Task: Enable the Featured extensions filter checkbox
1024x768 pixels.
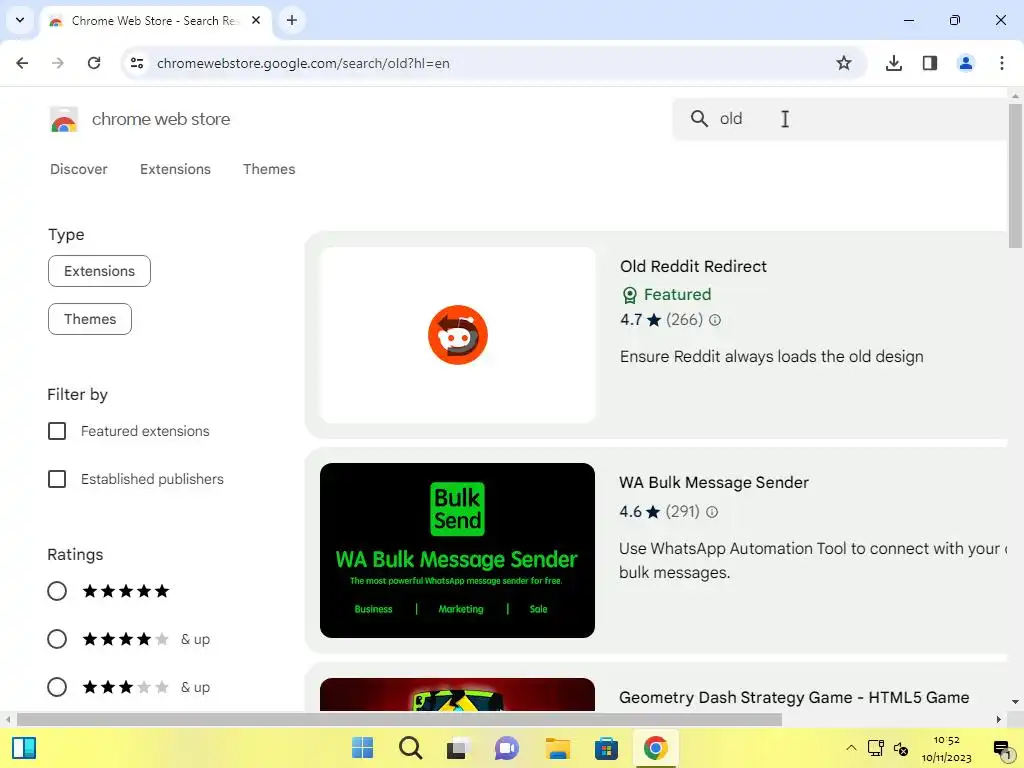Action: pyautogui.click(x=57, y=431)
